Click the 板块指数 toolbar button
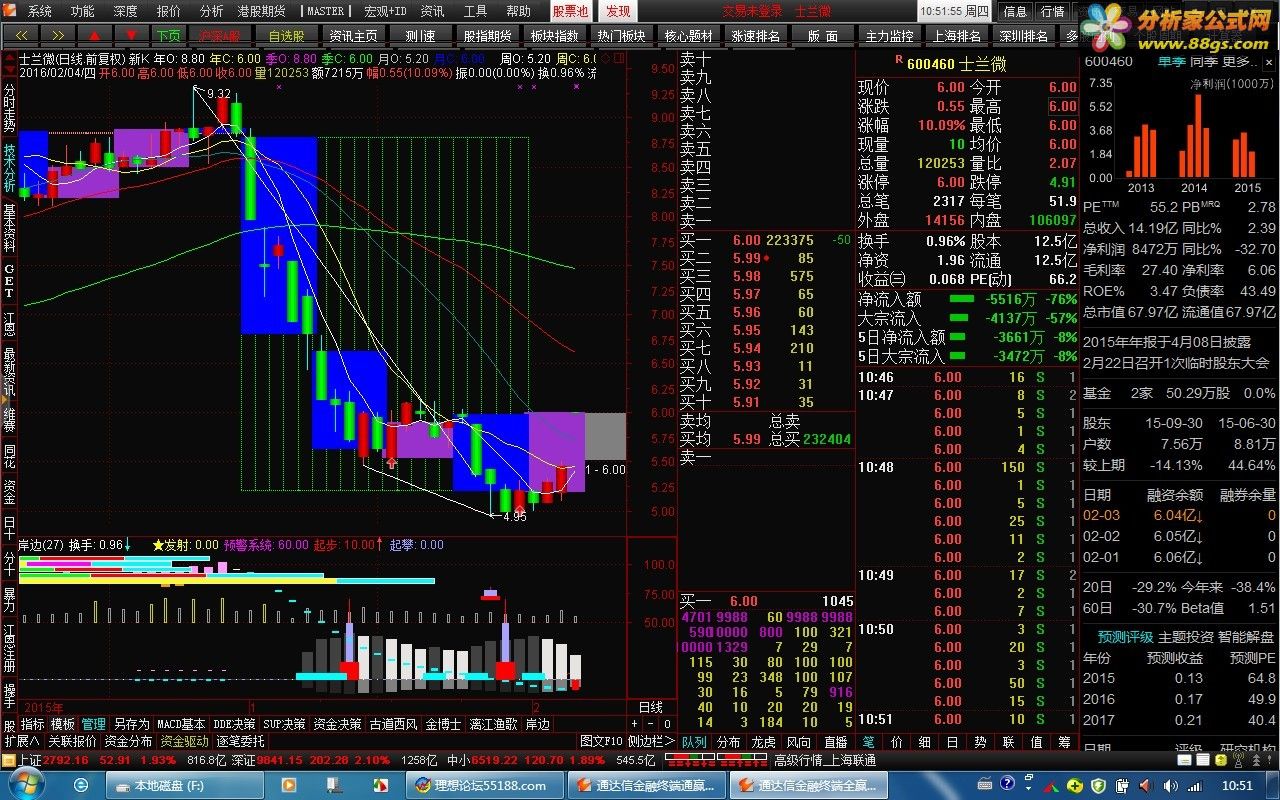1280x800 pixels. [x=554, y=35]
